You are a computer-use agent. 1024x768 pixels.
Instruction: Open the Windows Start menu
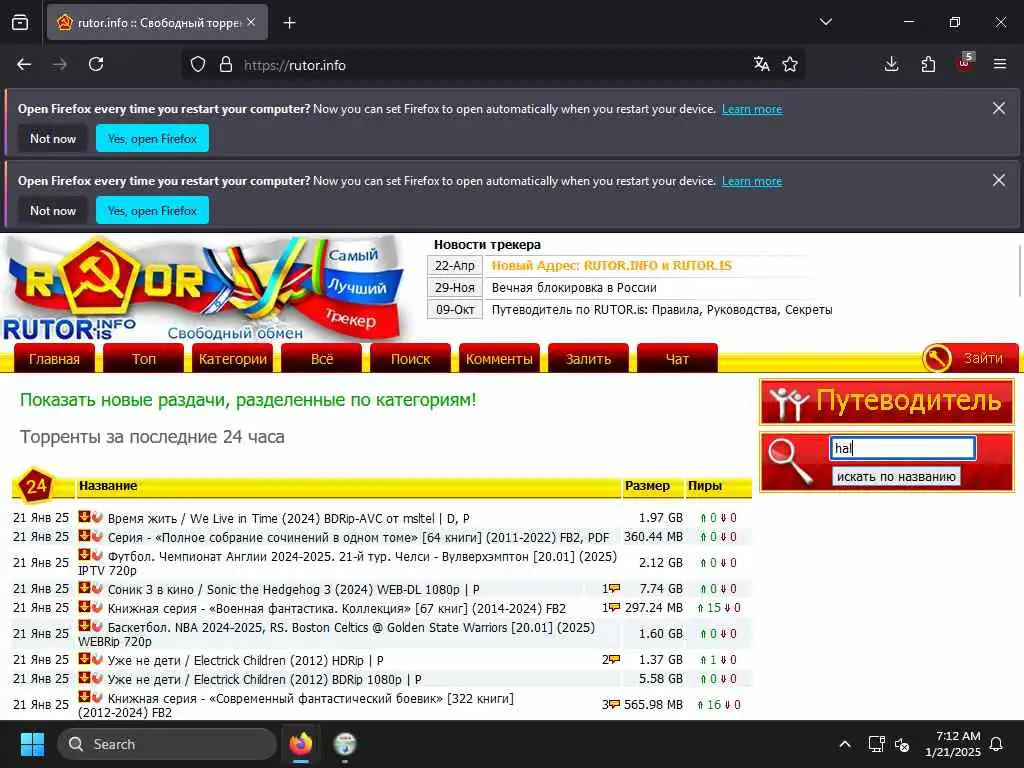[32, 744]
